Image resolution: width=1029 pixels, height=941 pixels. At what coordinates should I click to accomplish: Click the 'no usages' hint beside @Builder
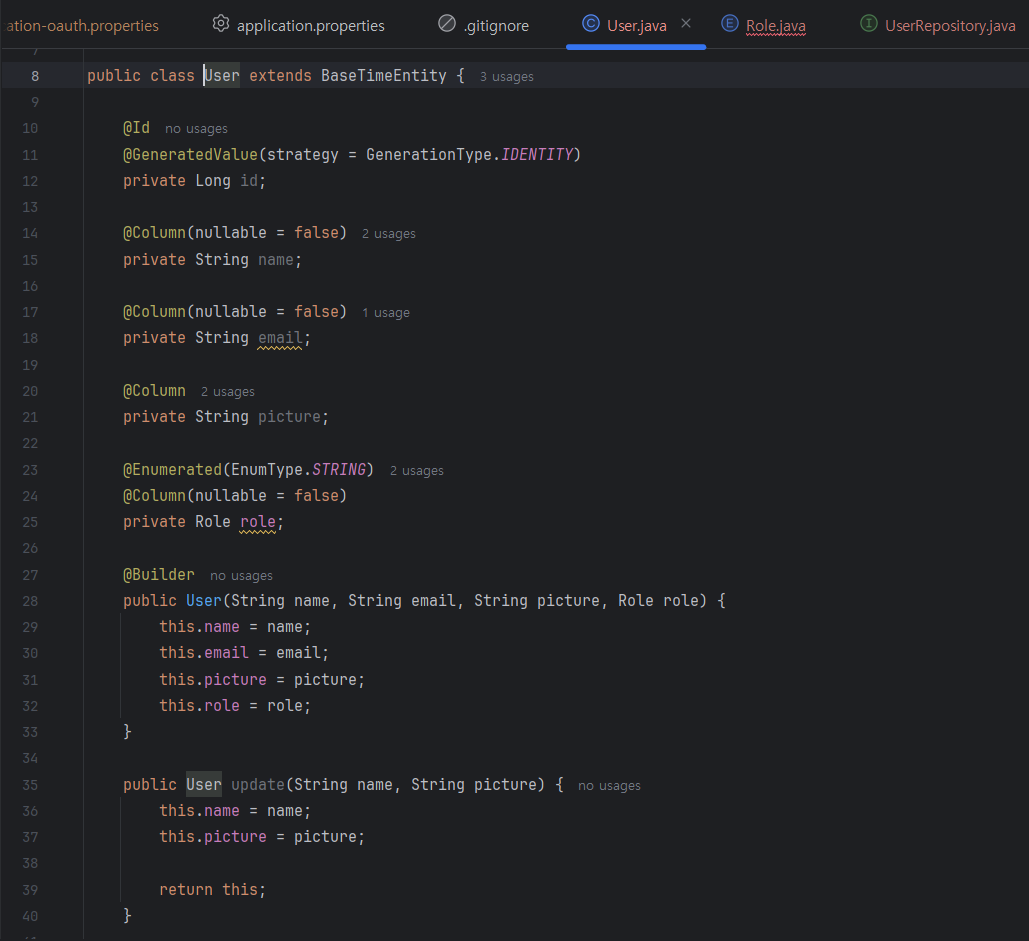[x=241, y=575]
